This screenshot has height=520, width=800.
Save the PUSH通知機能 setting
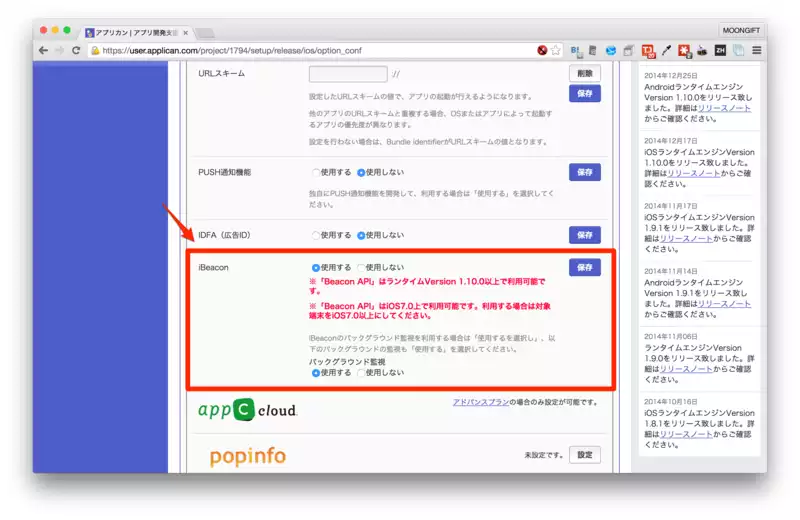[x=585, y=172]
